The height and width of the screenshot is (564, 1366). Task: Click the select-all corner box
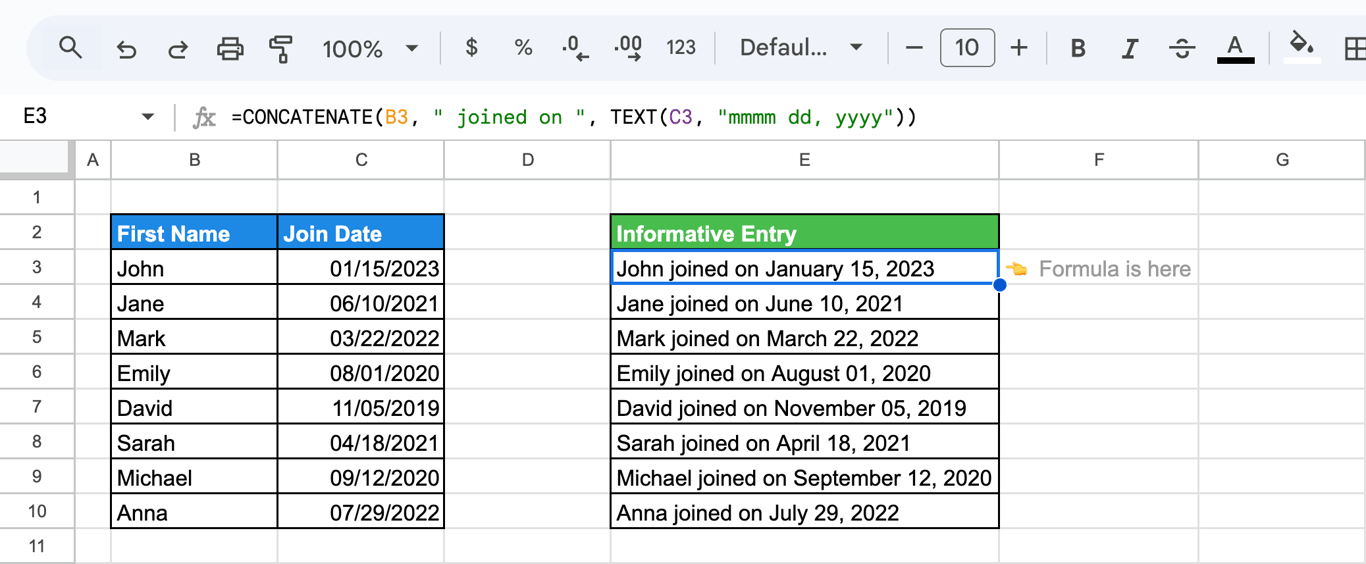click(x=37, y=160)
